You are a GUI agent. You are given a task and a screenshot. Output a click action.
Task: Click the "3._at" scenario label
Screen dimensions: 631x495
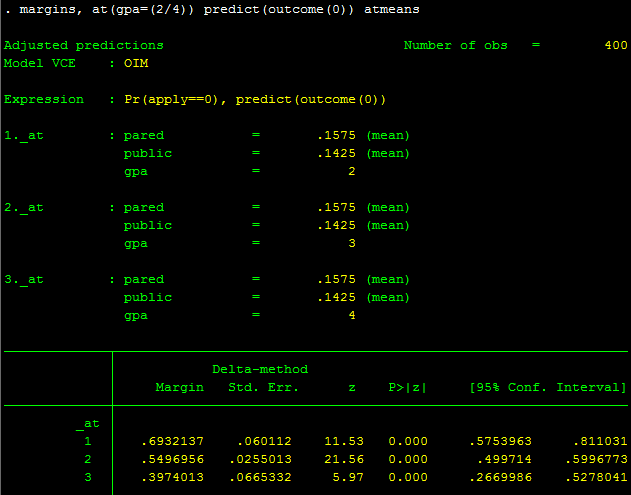(x=24, y=279)
